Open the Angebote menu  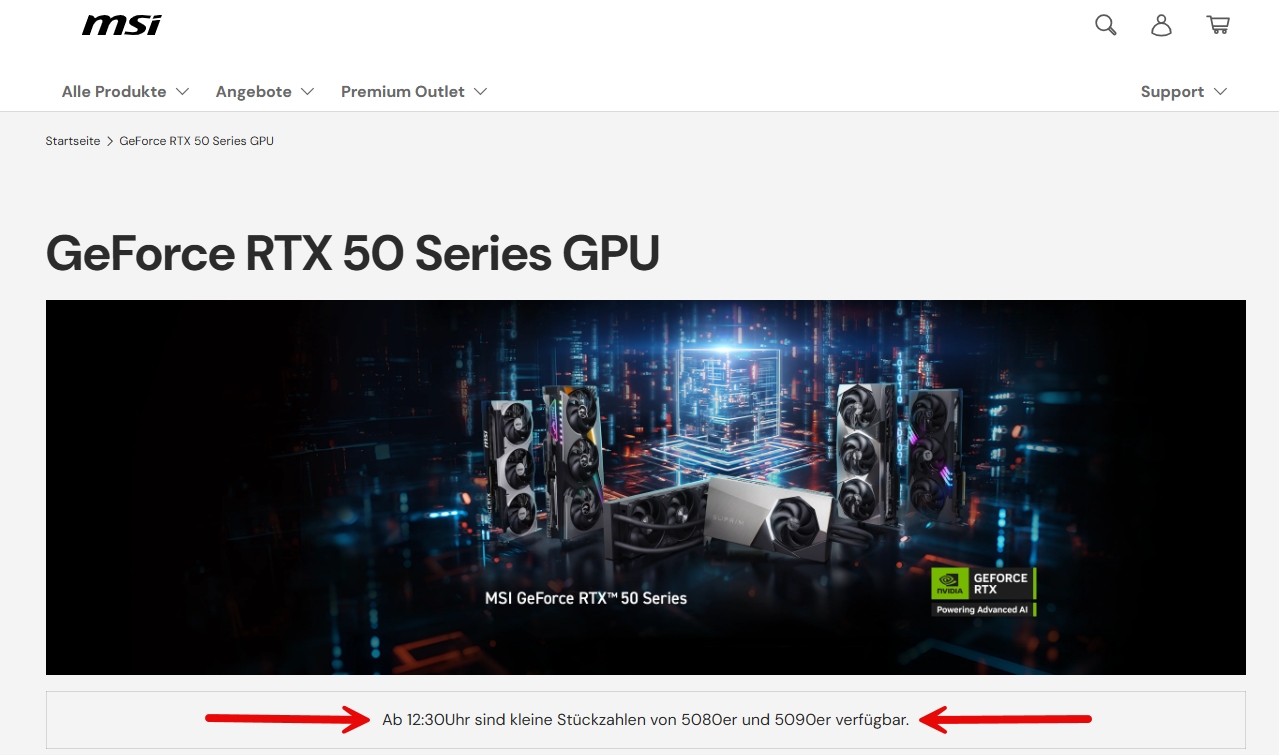point(265,91)
